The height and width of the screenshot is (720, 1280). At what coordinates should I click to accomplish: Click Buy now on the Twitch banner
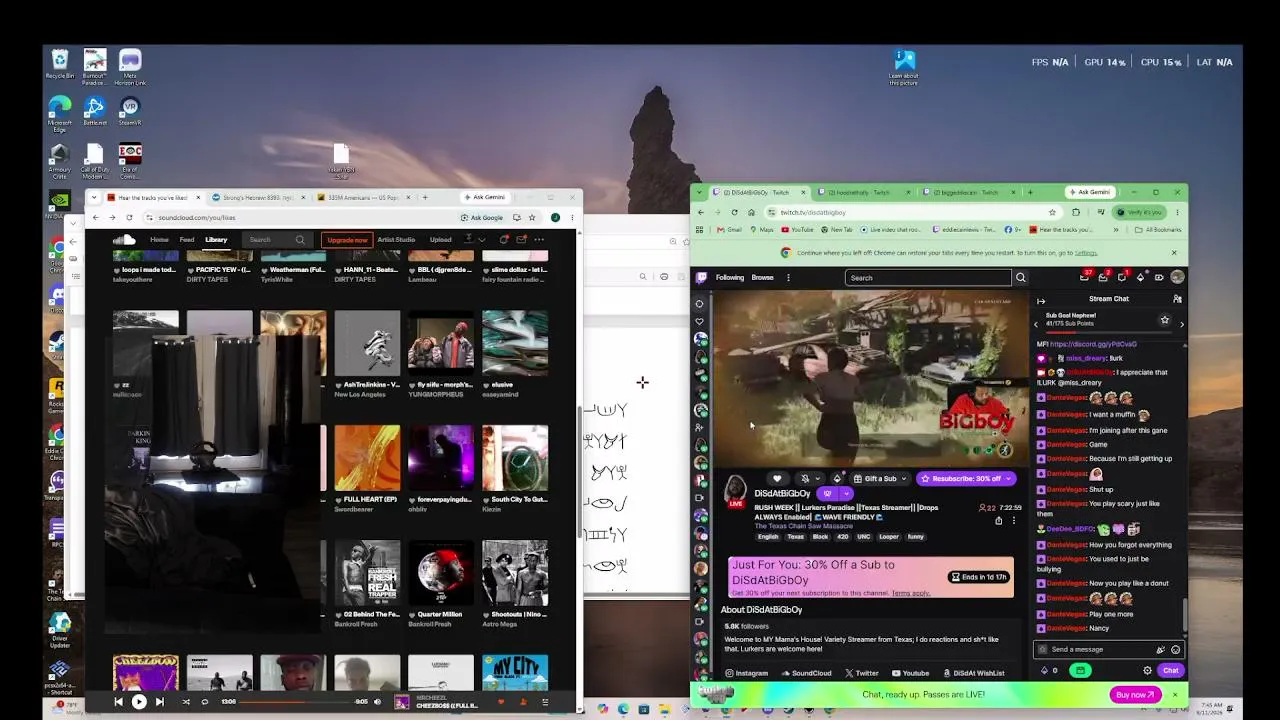(x=1135, y=695)
